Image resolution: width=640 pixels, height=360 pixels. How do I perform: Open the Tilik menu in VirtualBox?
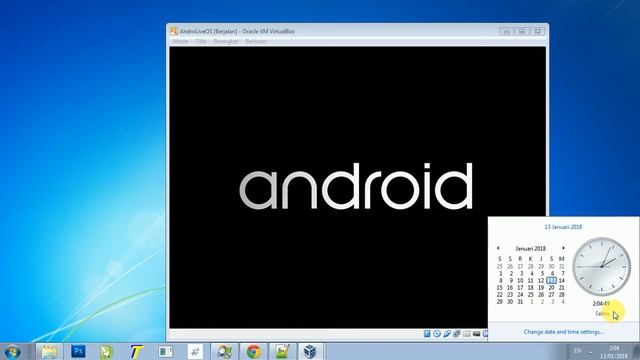pos(201,41)
